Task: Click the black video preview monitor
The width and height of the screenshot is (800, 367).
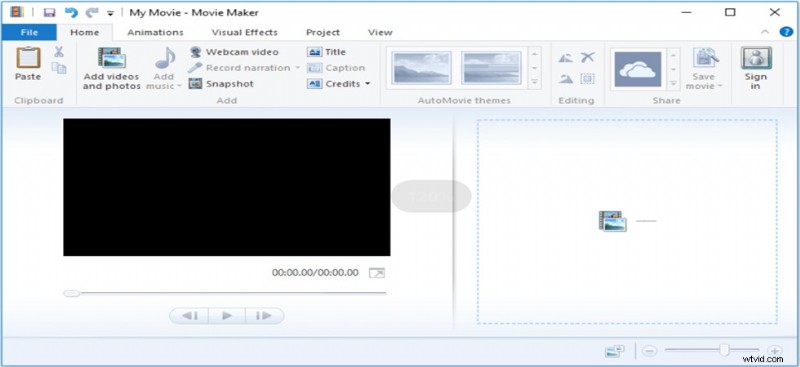Action: coord(227,187)
